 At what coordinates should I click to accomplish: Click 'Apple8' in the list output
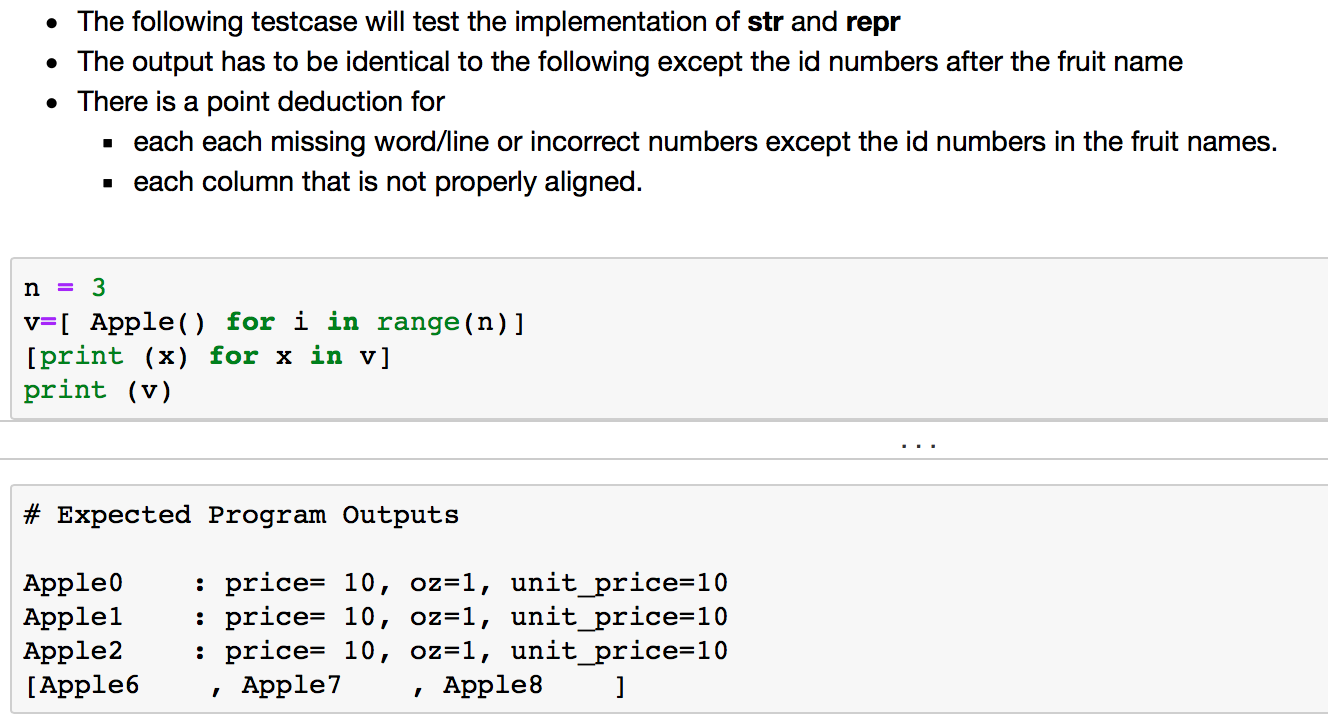[493, 685]
